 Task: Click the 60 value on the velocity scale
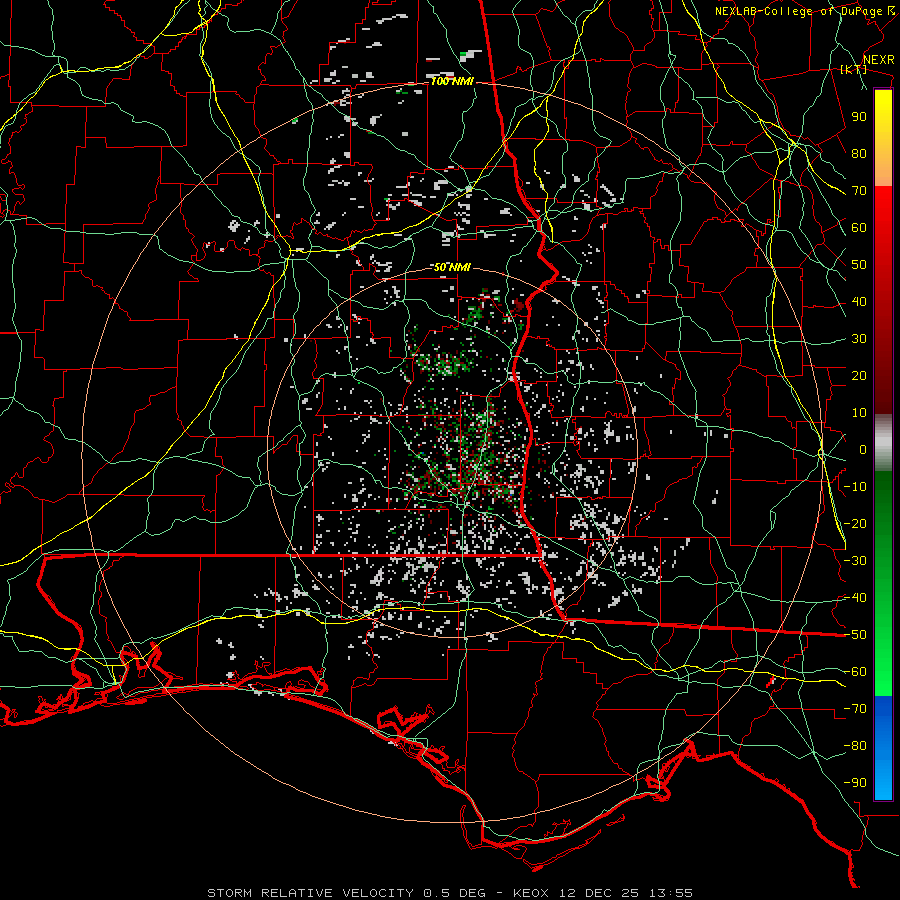[x=859, y=228]
